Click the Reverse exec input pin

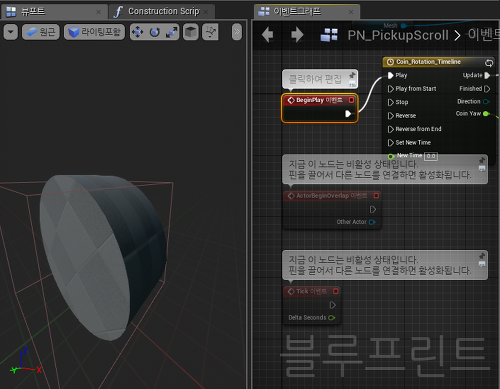pos(391,116)
